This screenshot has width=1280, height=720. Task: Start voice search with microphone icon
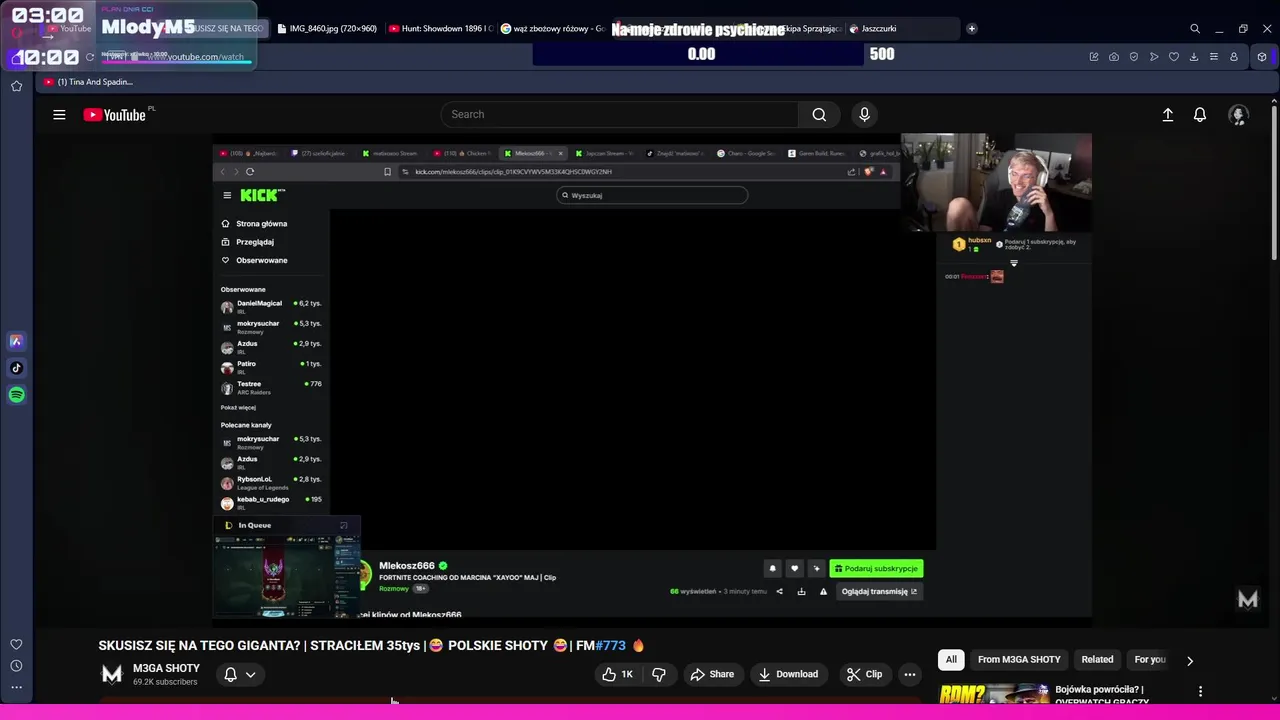865,115
